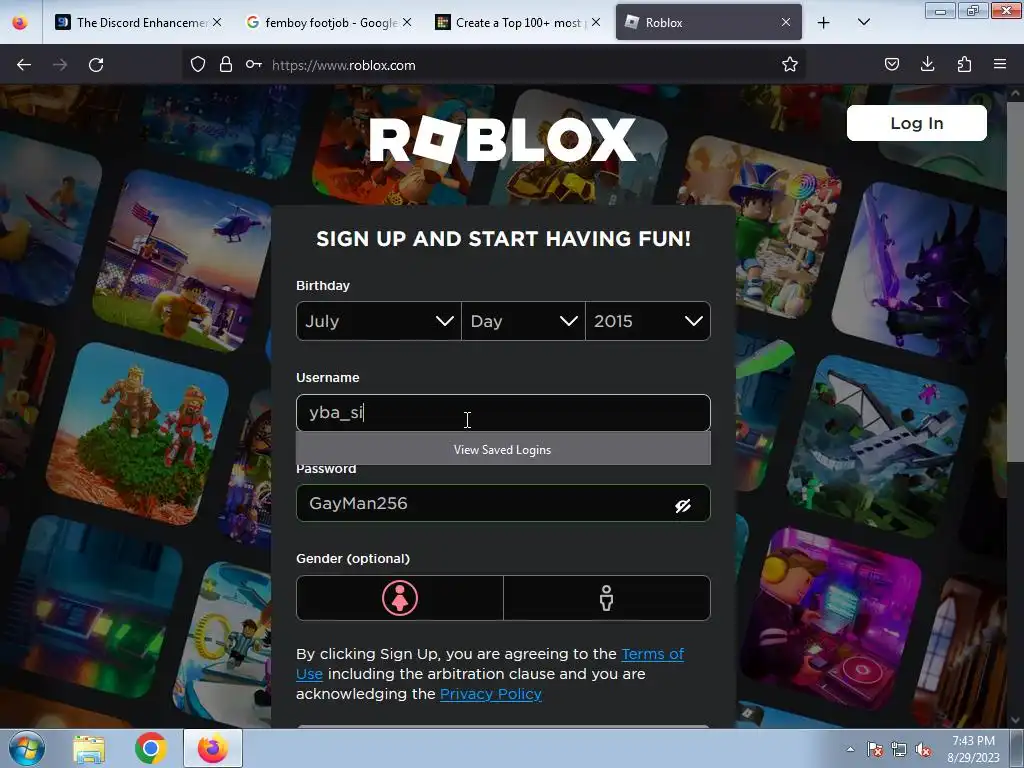Click the Password field
Image resolution: width=1024 pixels, height=768 pixels.
[x=503, y=503]
